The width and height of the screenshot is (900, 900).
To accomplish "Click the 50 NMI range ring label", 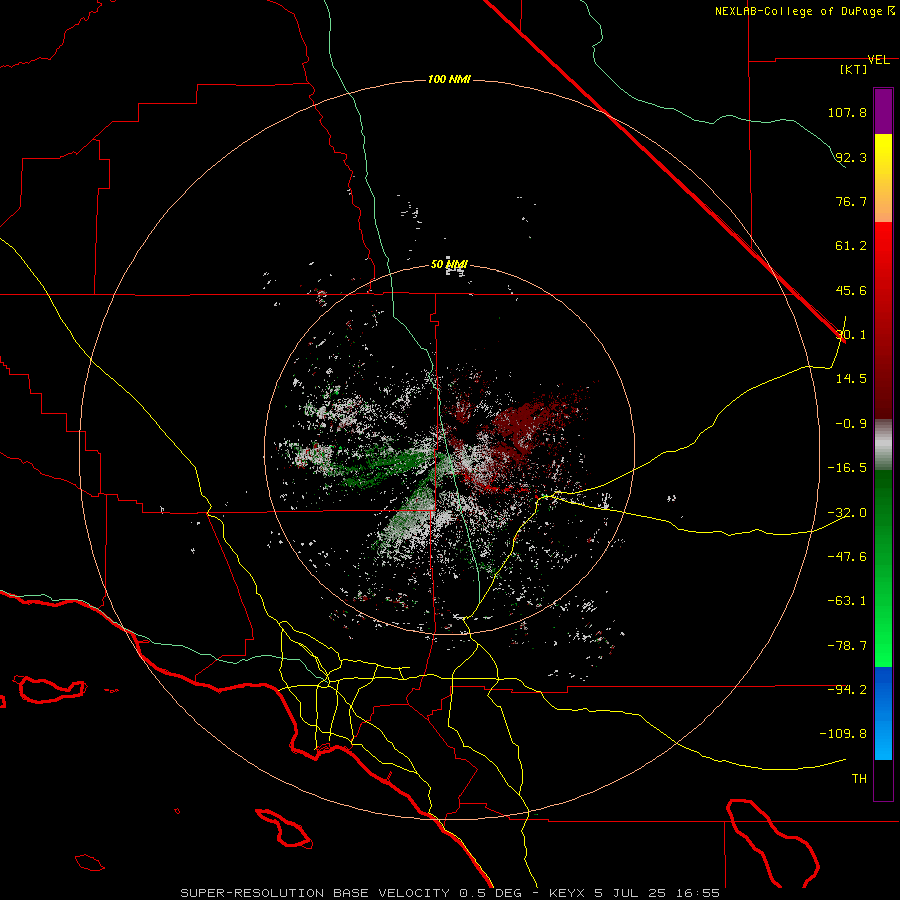I will (x=449, y=265).
